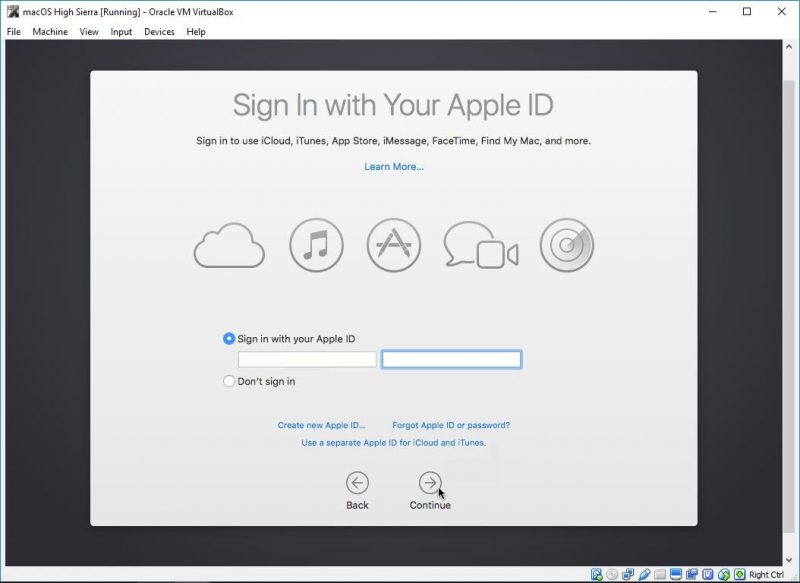The height and width of the screenshot is (583, 800).
Task: Click the scrollbar up arrow
Action: pos(789,46)
